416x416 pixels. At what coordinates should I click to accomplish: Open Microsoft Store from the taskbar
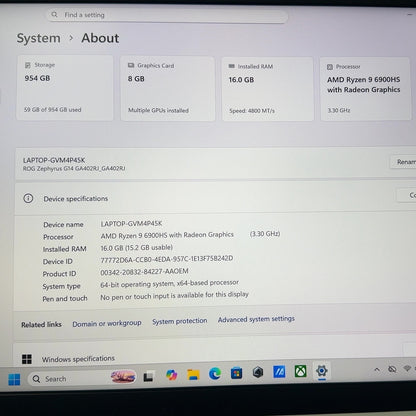237,373
